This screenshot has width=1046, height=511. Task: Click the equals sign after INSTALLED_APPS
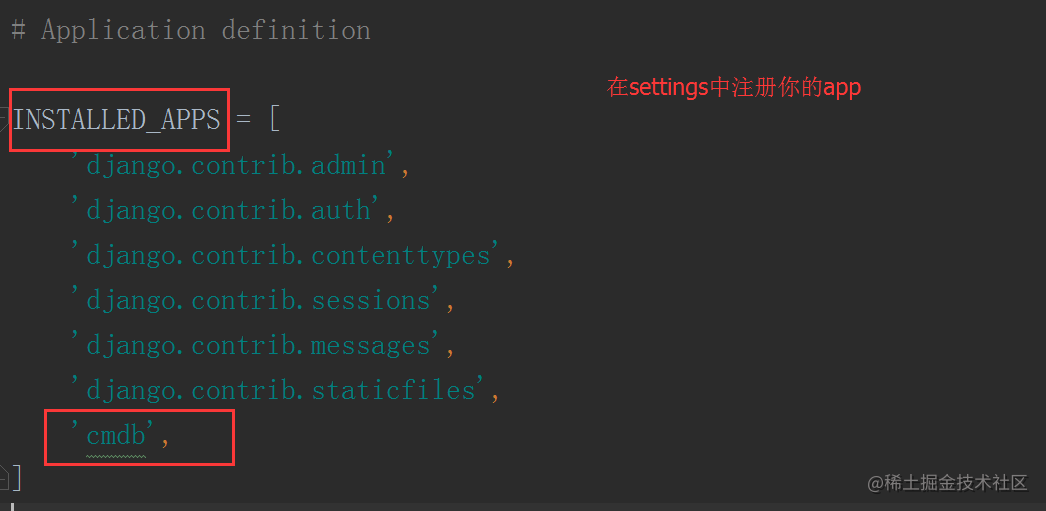(243, 121)
